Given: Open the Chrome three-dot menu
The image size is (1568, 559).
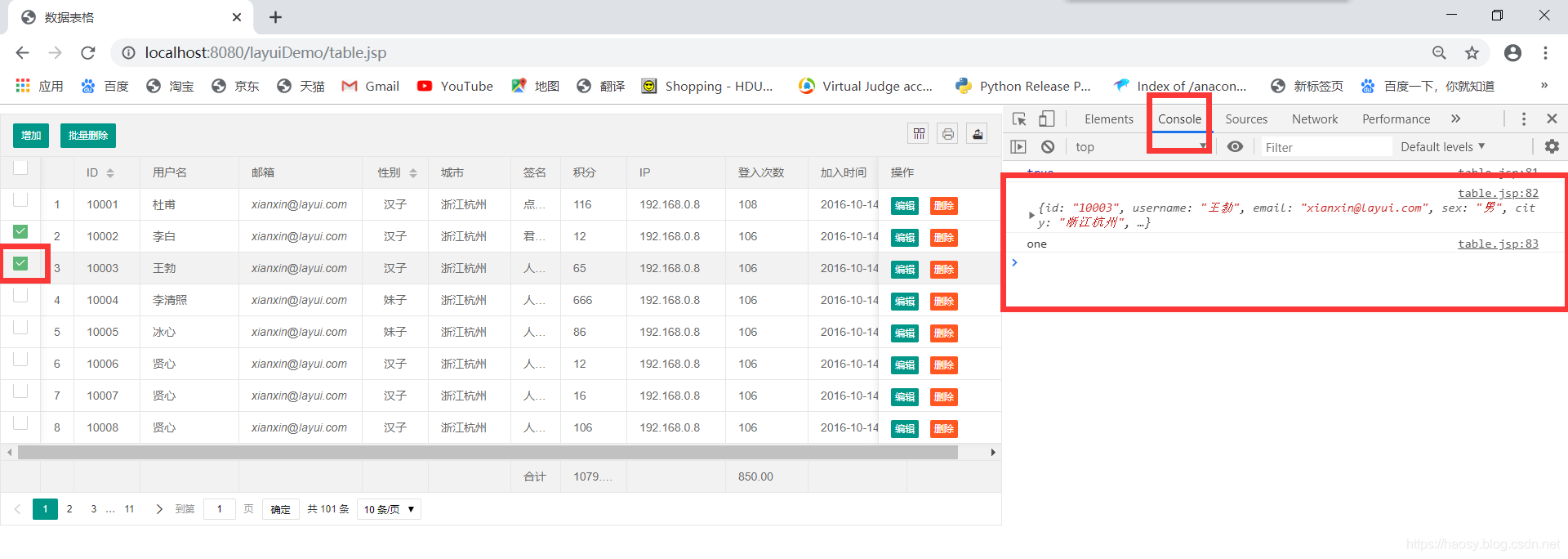Looking at the screenshot, I should (x=1545, y=52).
